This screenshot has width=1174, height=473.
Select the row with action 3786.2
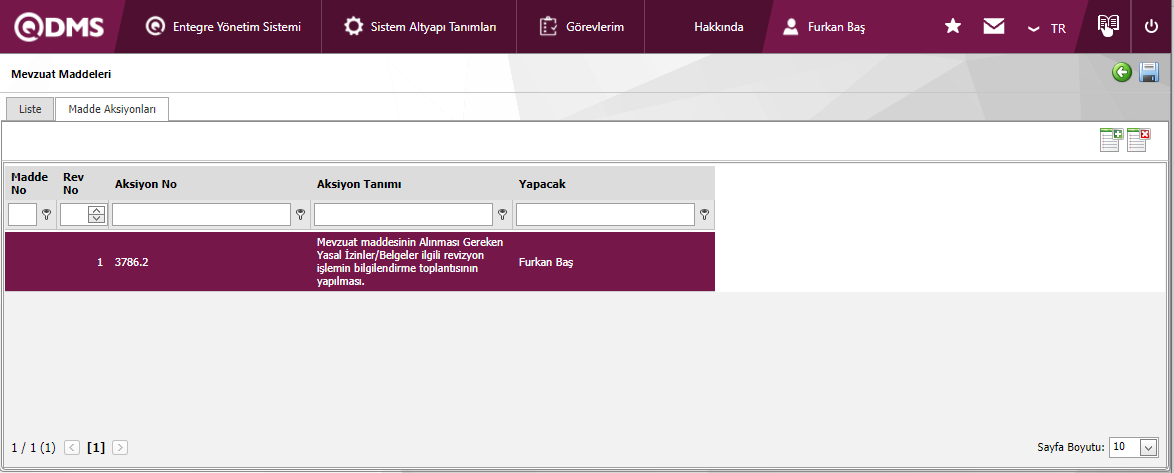pos(360,262)
